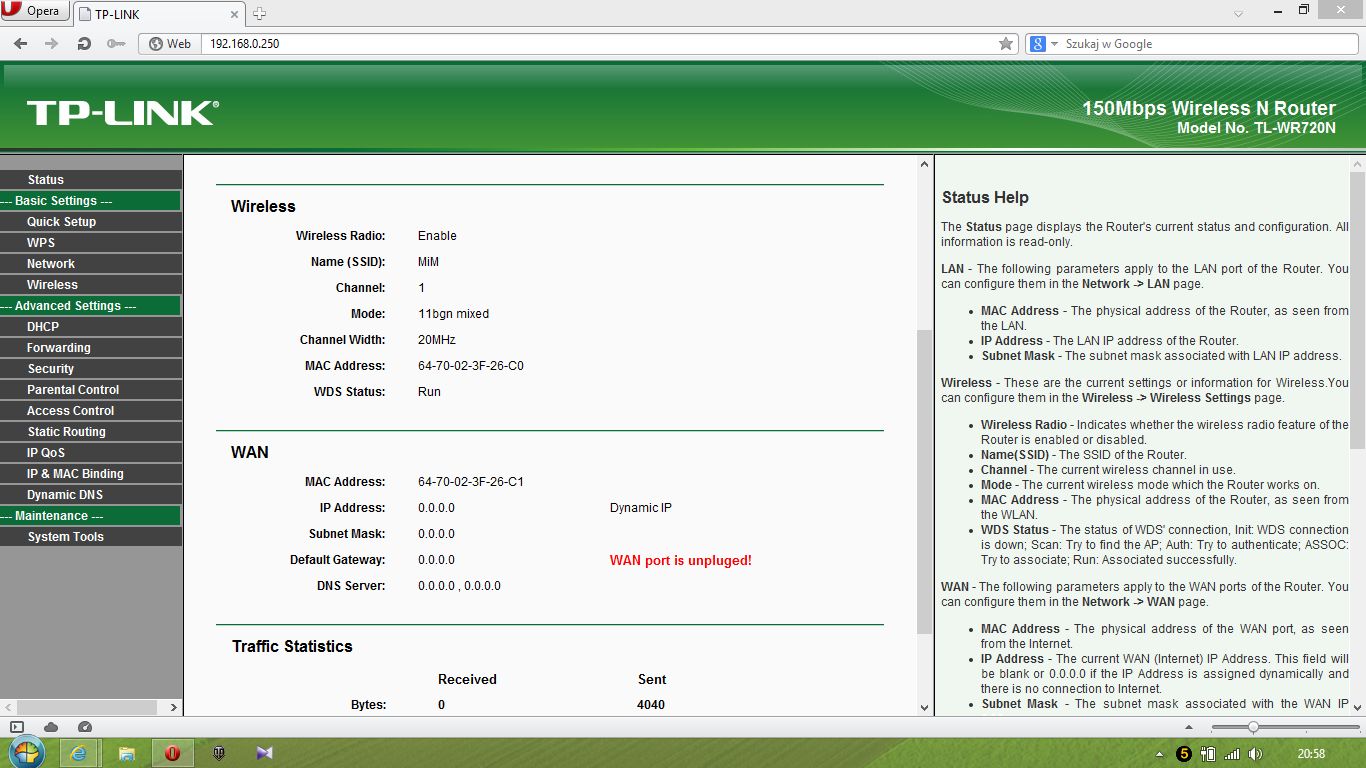
Task: Open the Opera main menu
Action: pyautogui.click(x=33, y=11)
